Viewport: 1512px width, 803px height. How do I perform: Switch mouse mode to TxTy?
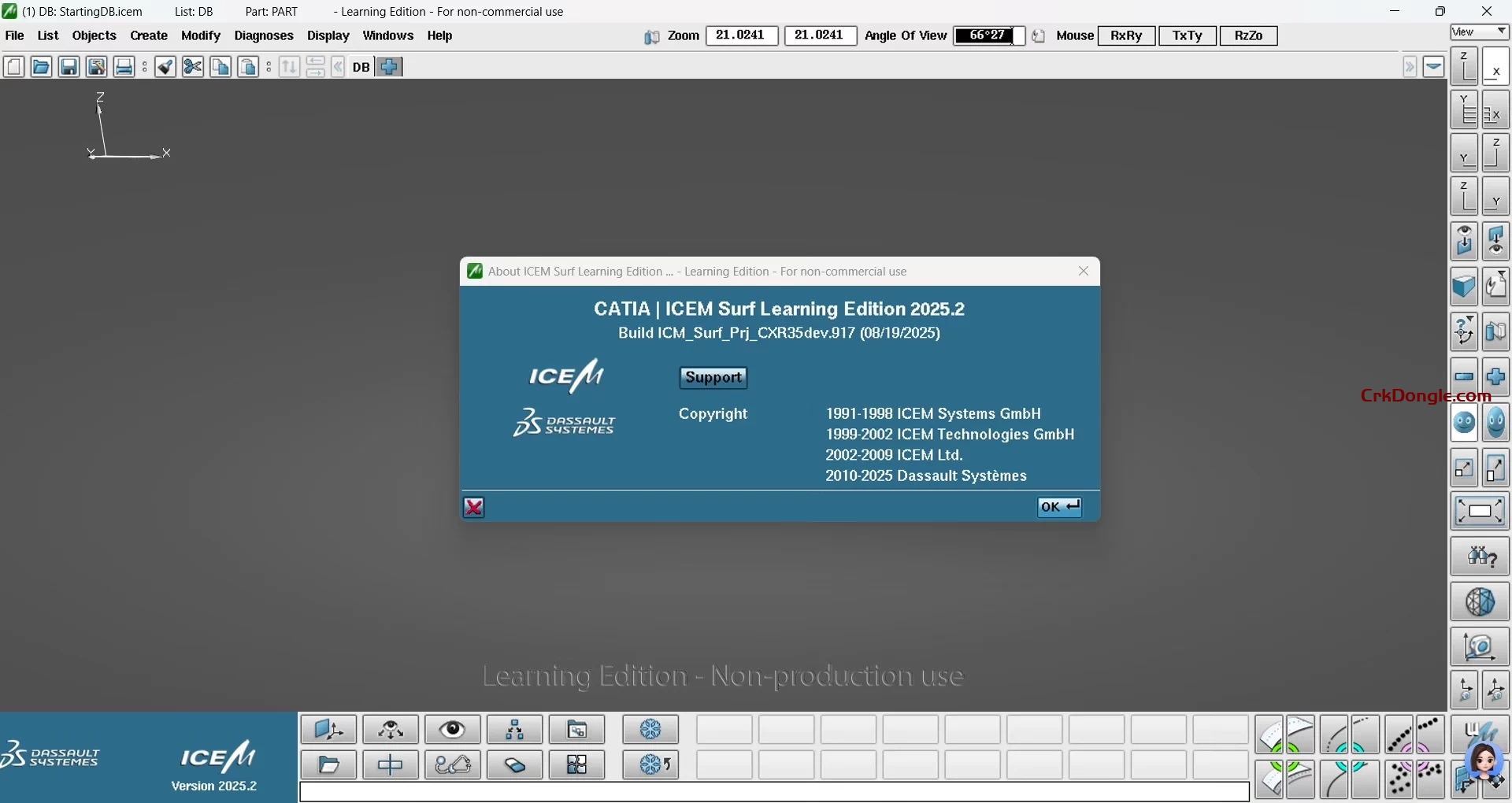[x=1188, y=35]
